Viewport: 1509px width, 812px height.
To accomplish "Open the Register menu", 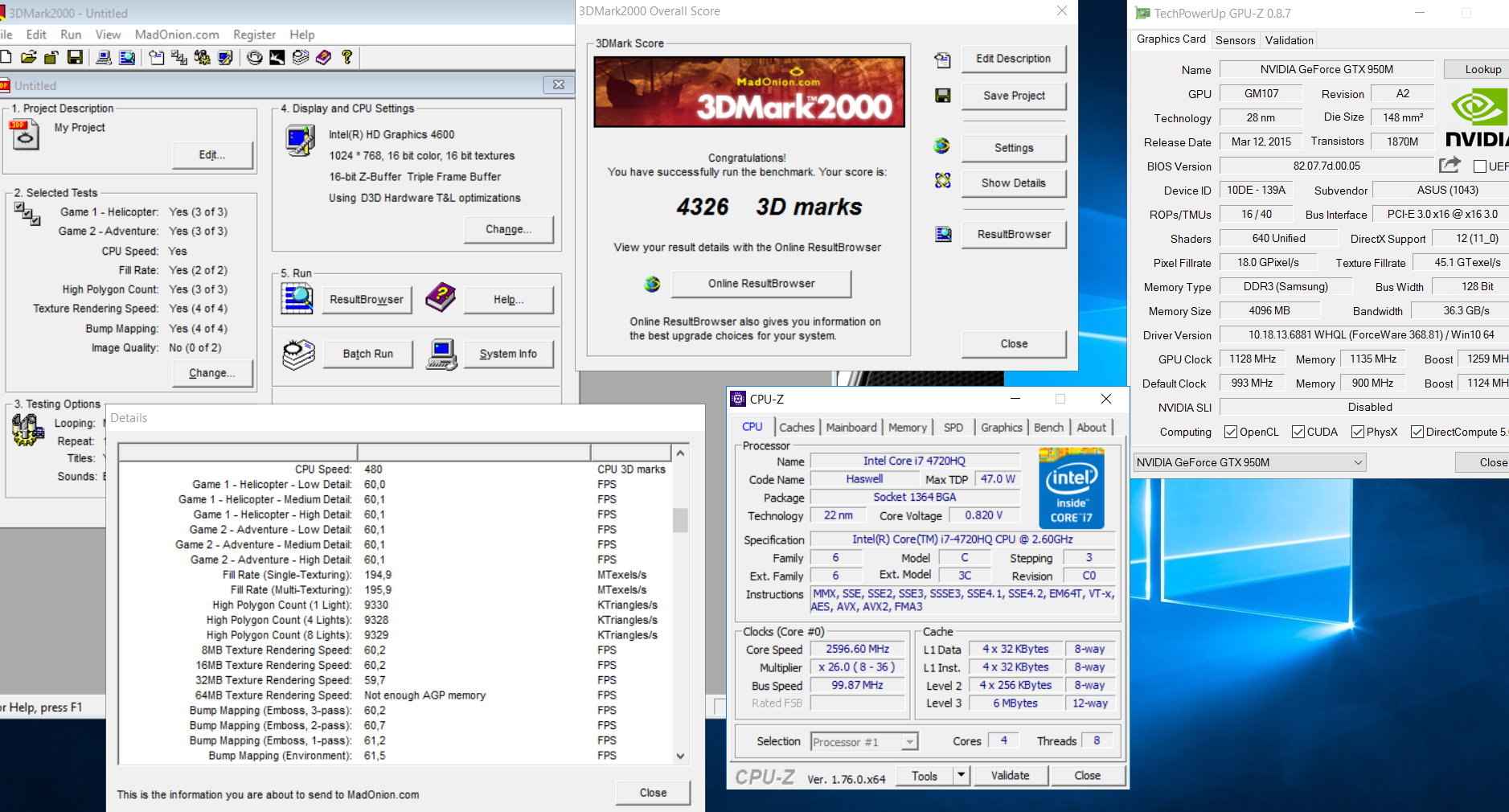I will 254,35.
